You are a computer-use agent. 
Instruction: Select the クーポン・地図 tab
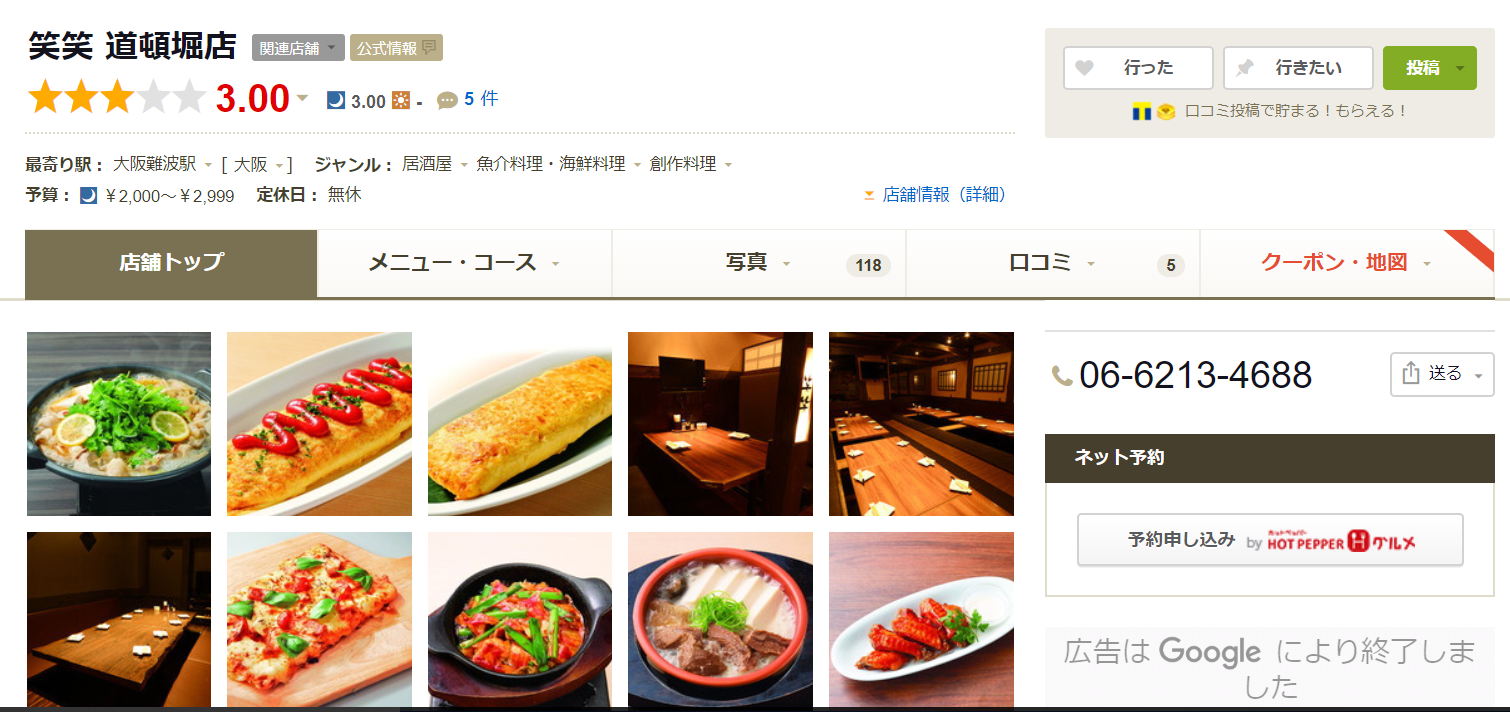[1347, 263]
